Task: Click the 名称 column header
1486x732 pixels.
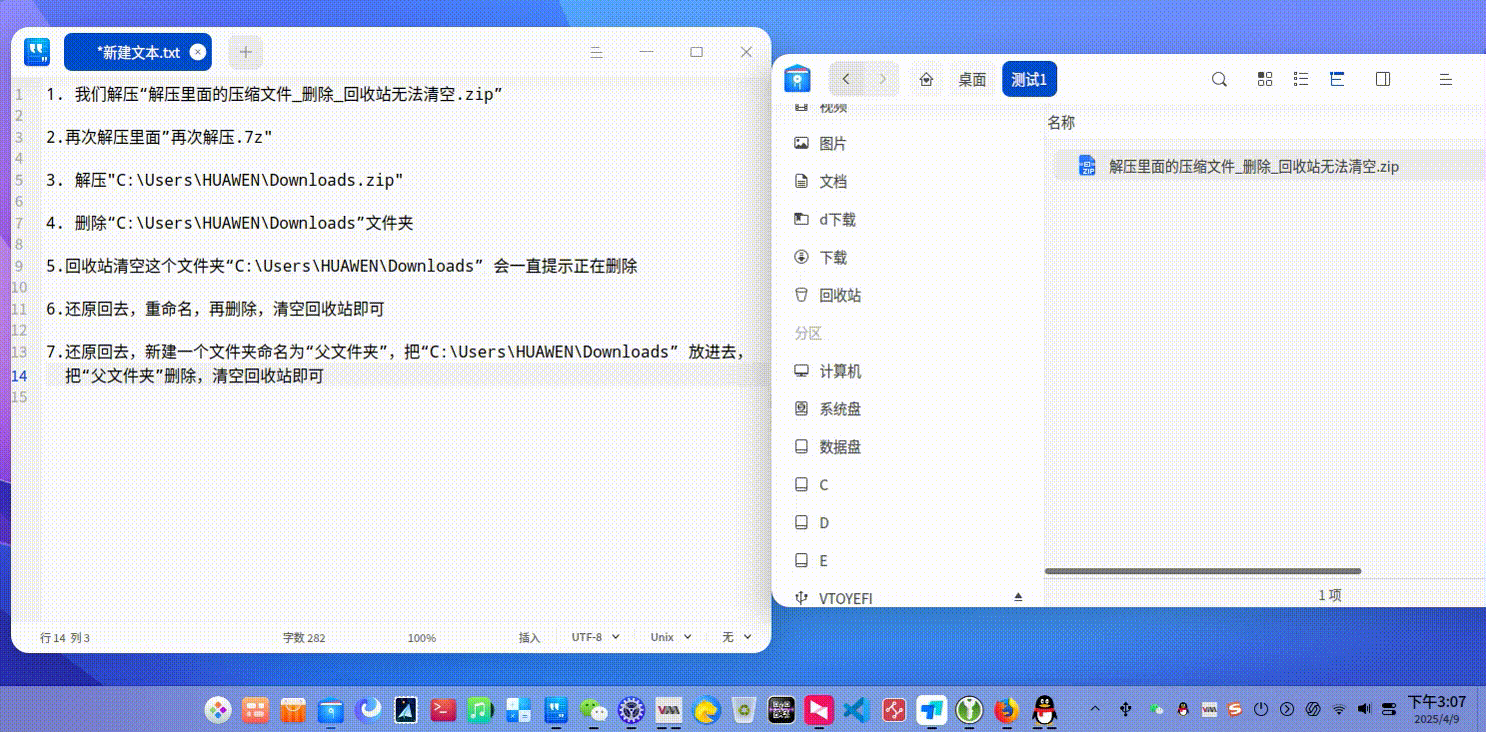Action: pos(1061,122)
